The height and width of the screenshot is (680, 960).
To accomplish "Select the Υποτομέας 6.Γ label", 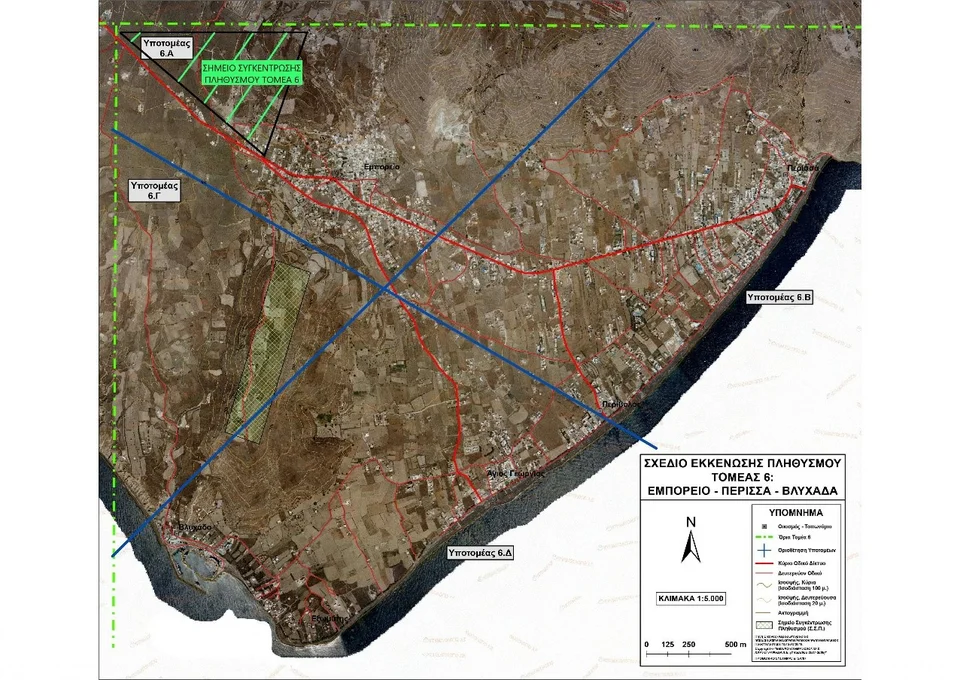I will (x=154, y=191).
